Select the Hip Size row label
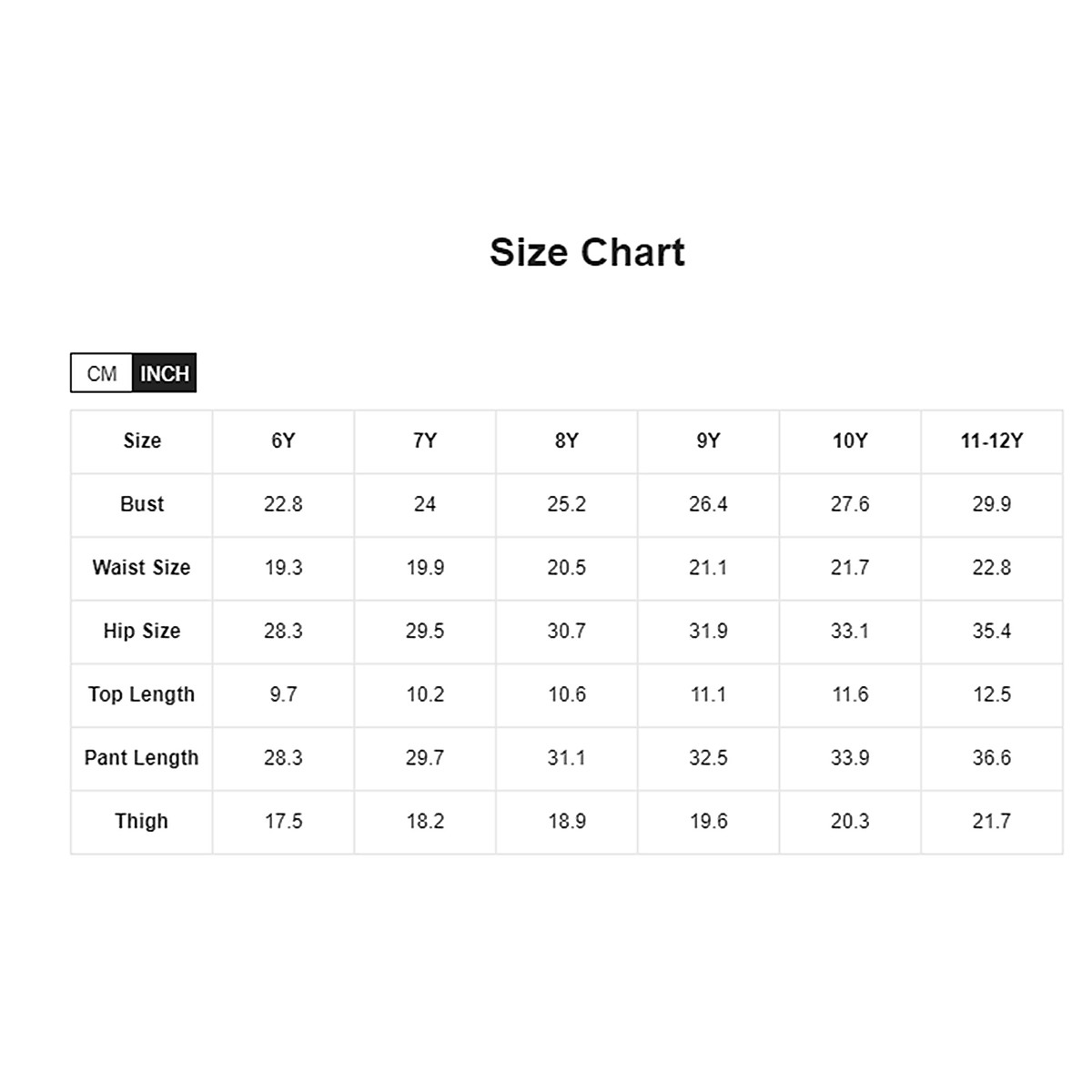The image size is (1092, 1092). (142, 632)
